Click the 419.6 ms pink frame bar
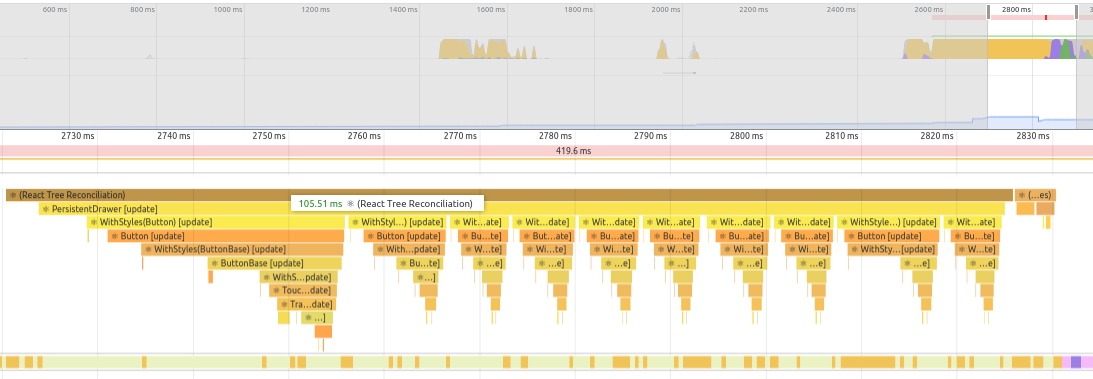1093x379 pixels. point(546,150)
